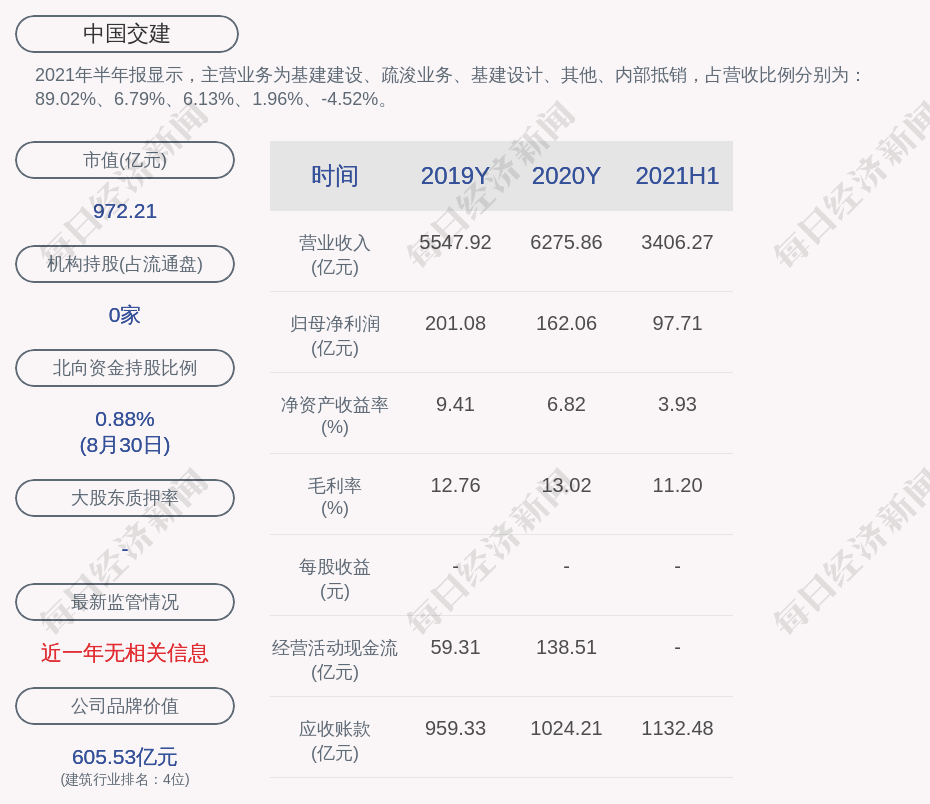930x804 pixels.
Task: Select the 2020Y column header
Action: click(566, 176)
